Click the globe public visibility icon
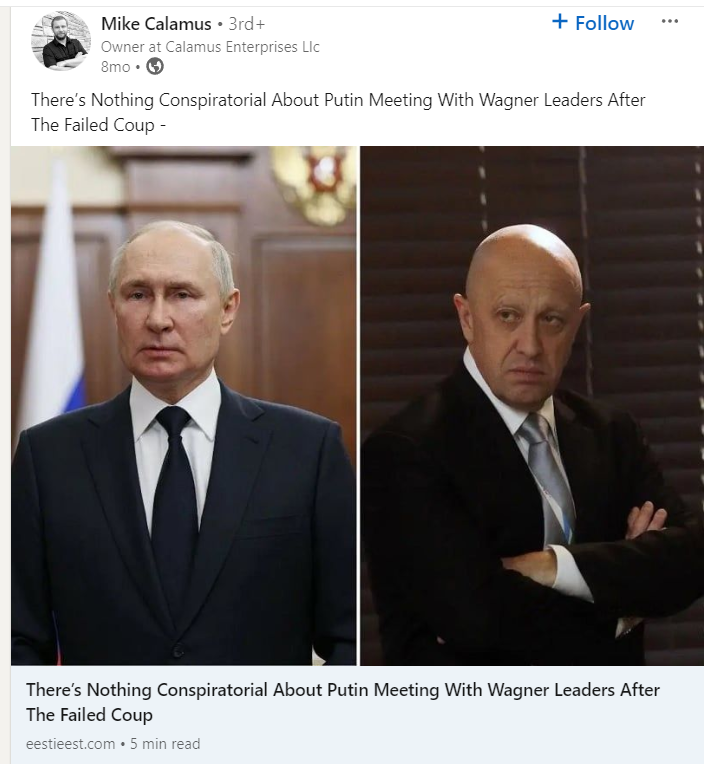 [x=155, y=66]
